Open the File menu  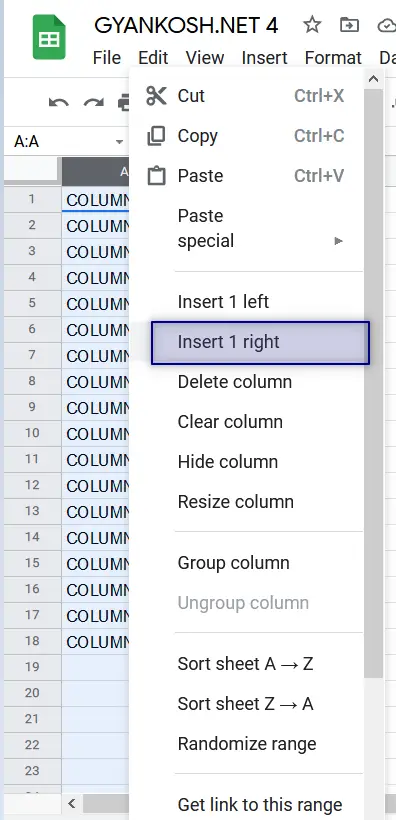coord(107,58)
